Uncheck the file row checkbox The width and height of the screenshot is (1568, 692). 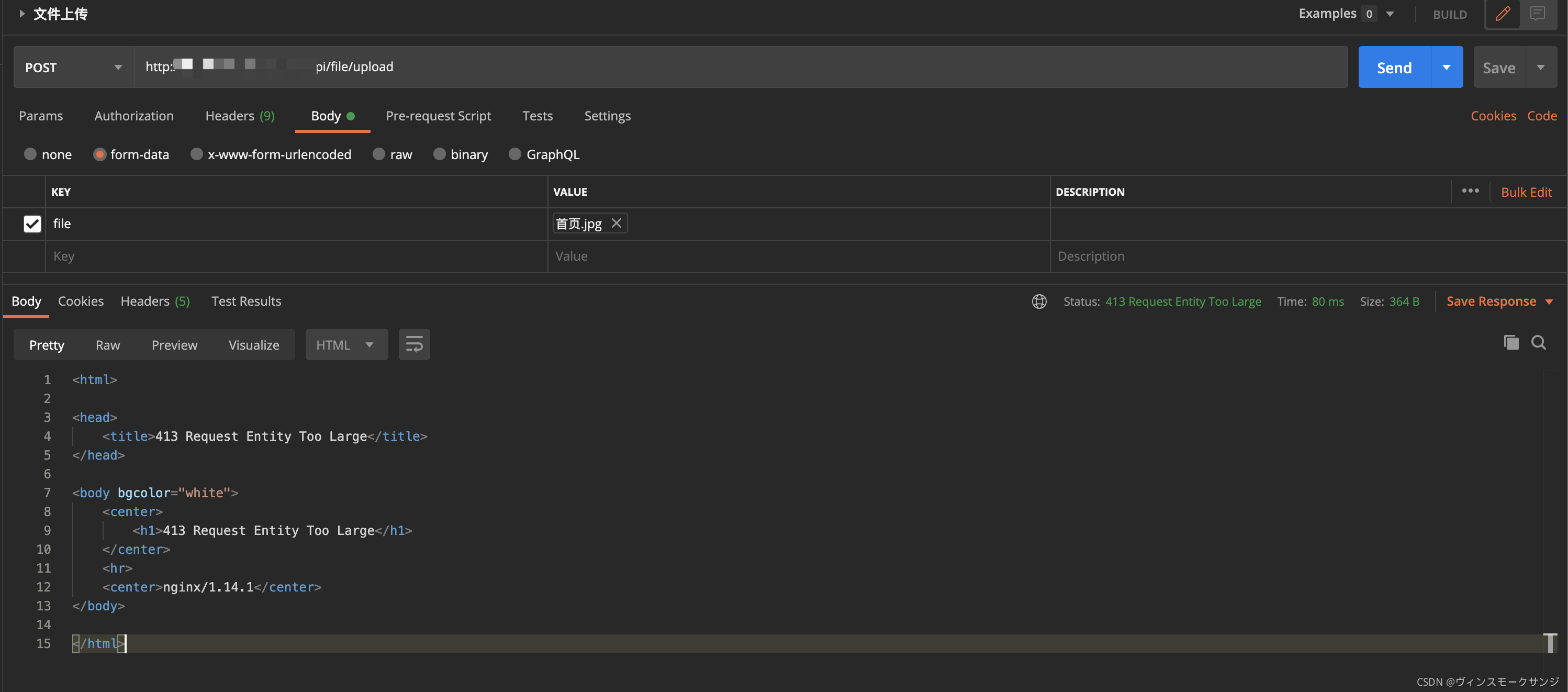click(32, 224)
